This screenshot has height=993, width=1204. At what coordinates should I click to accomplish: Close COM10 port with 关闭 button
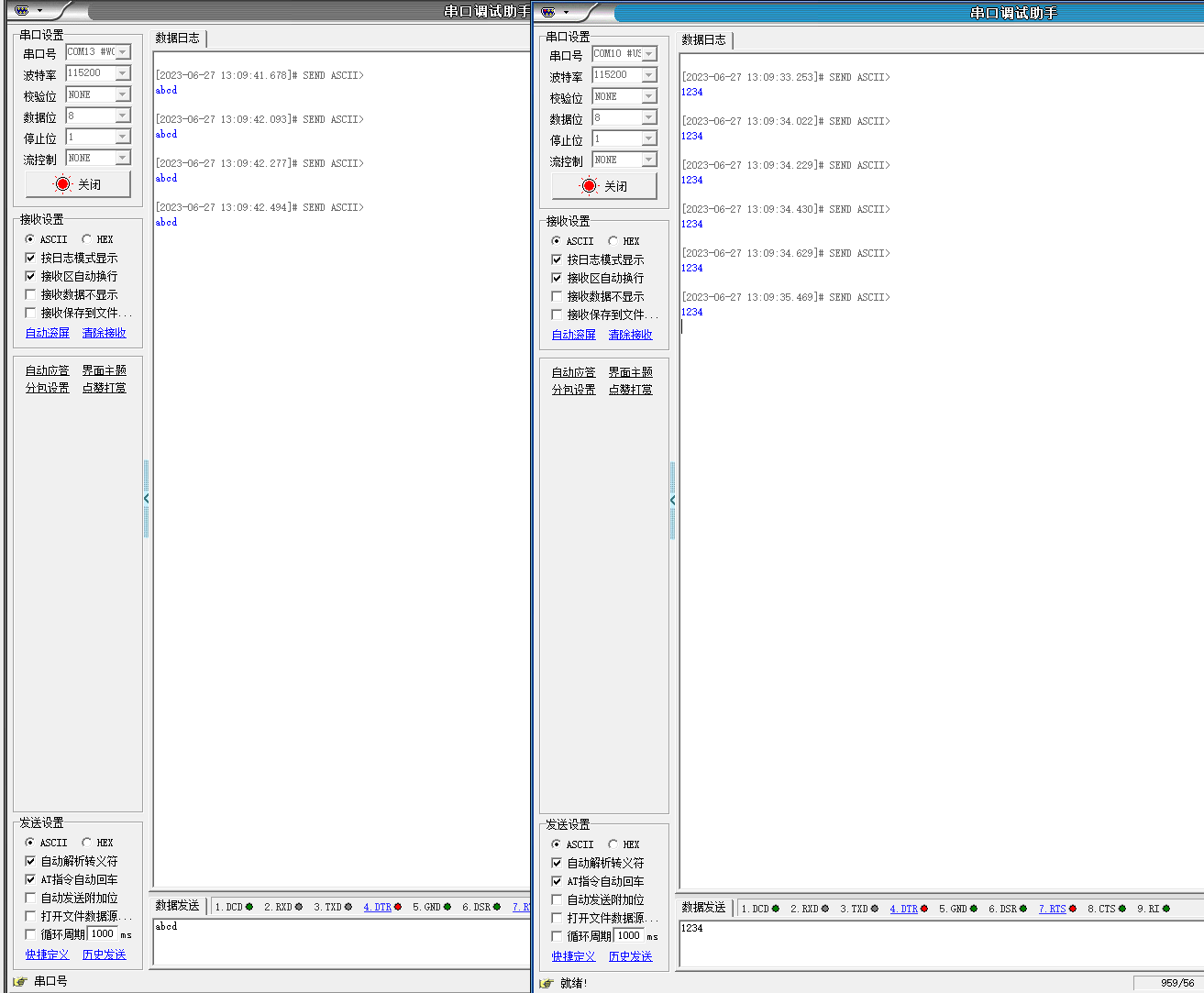(604, 186)
